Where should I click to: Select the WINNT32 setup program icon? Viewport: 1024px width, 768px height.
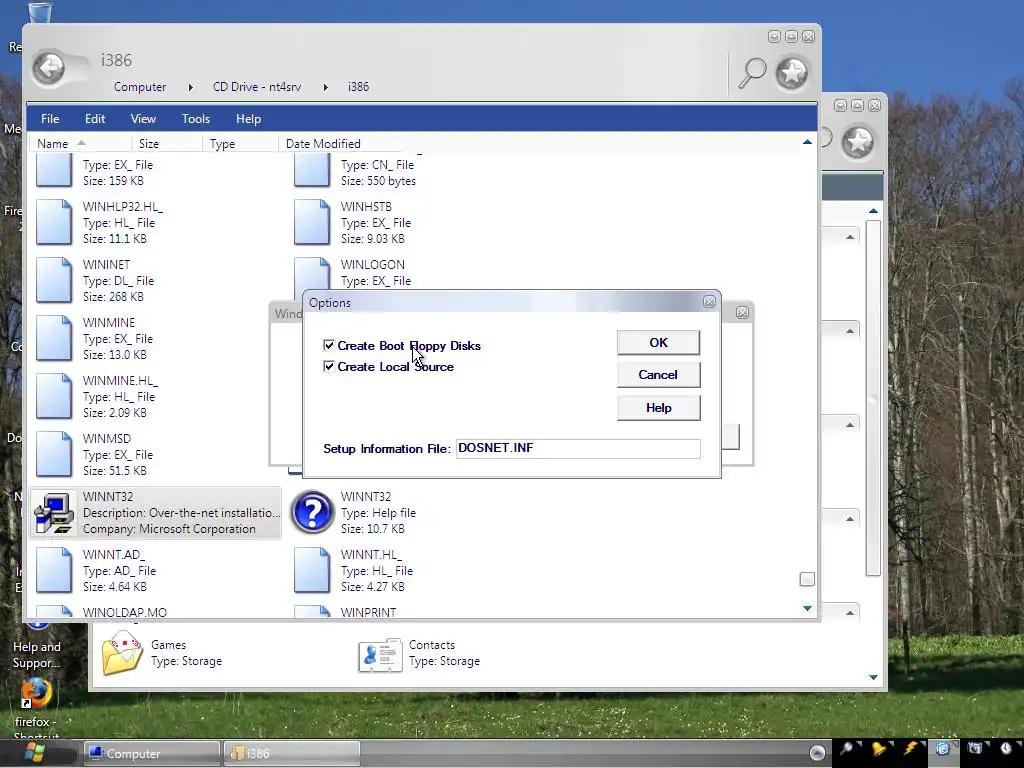tap(54, 513)
